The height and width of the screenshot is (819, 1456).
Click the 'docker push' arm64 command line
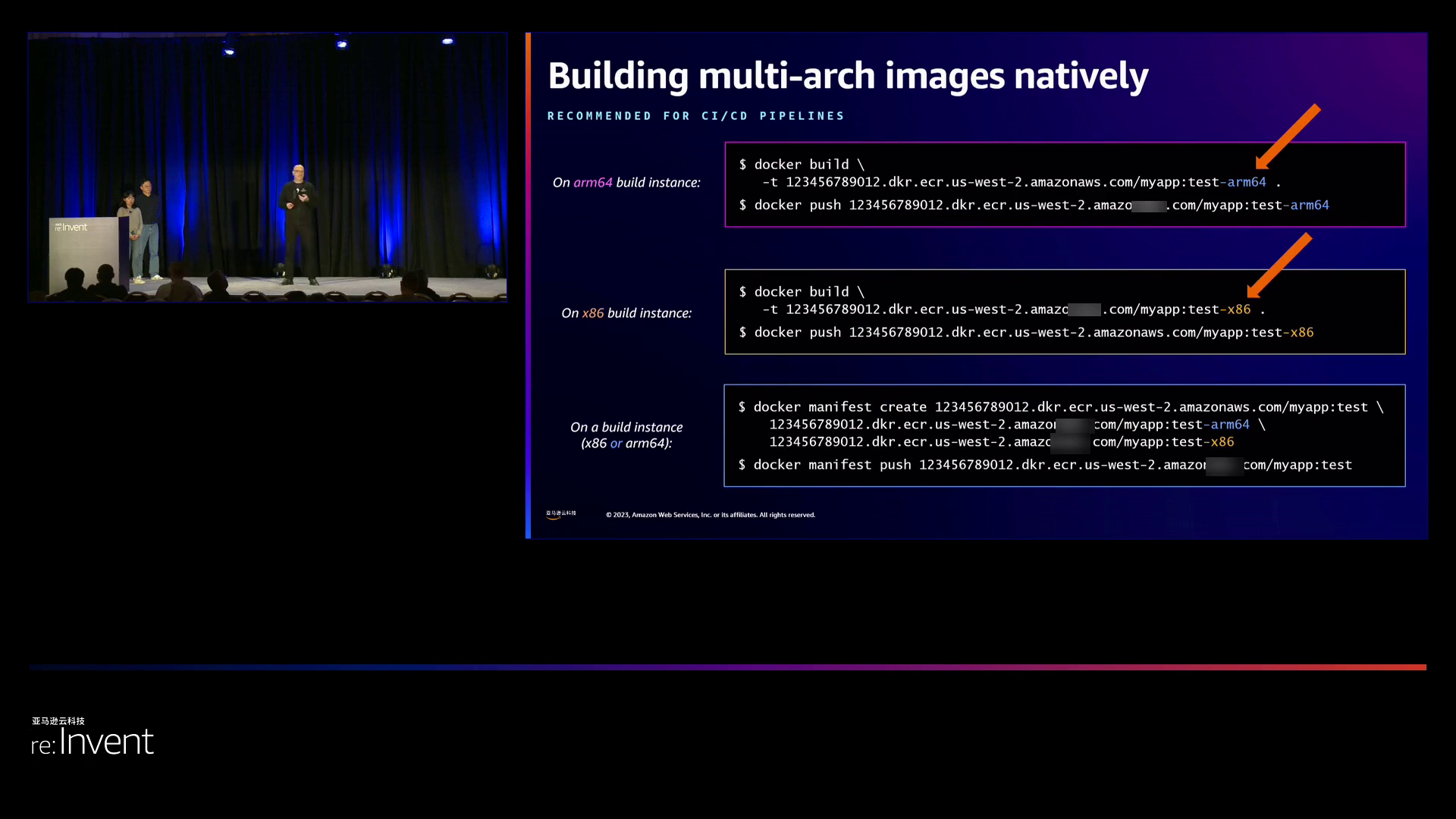coord(1033,206)
